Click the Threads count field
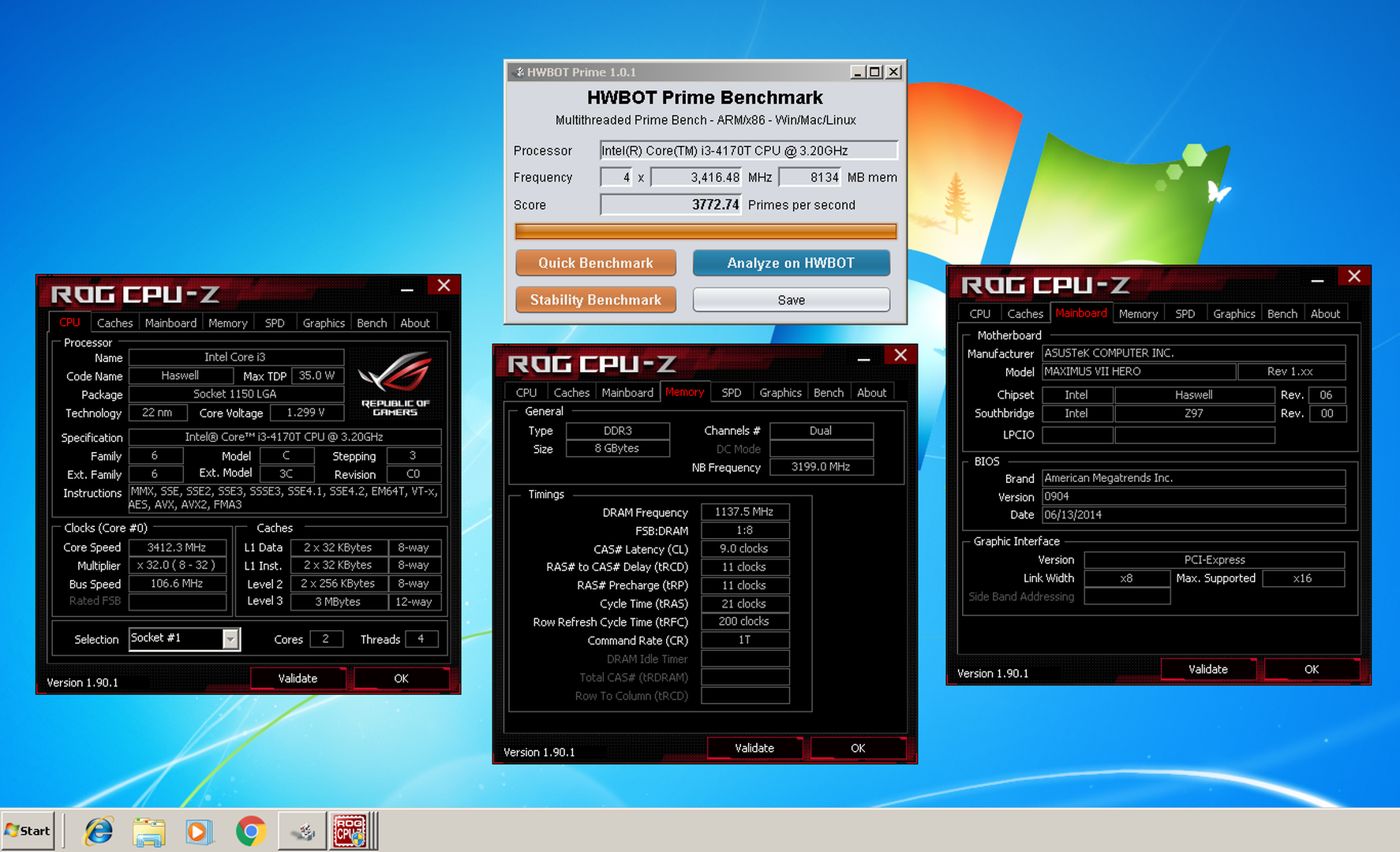 [x=421, y=639]
